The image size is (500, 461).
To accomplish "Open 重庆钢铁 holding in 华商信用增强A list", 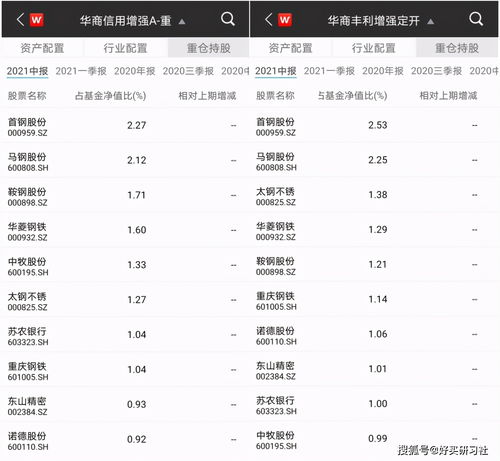I will (125, 370).
